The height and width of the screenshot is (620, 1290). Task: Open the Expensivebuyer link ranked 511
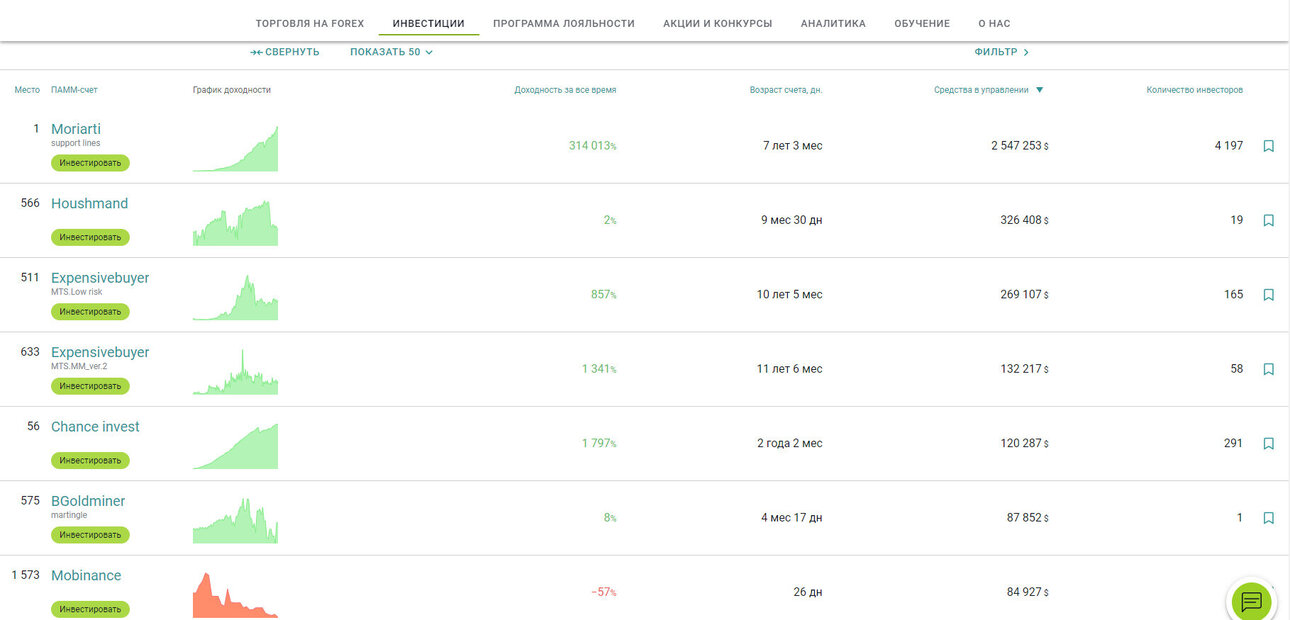[x=100, y=278]
